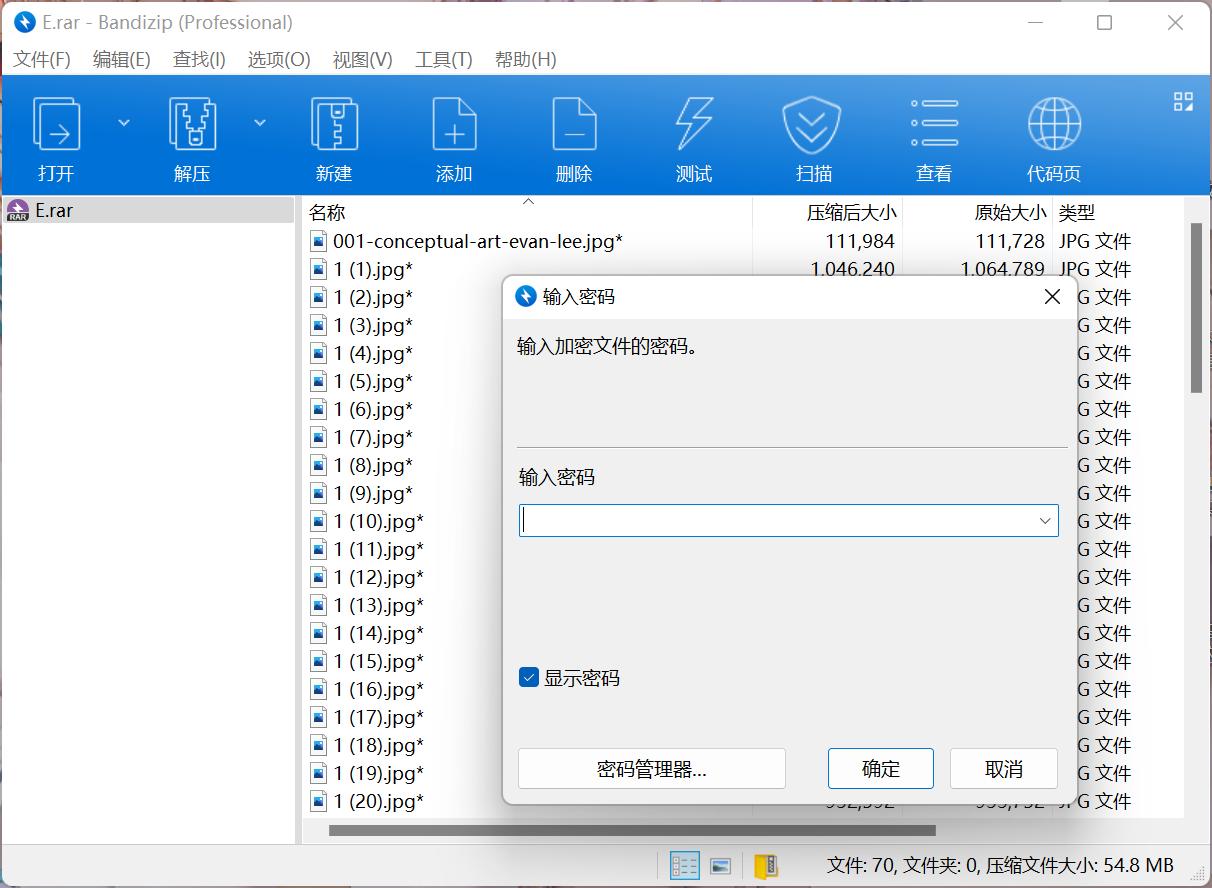Open the password history dropdown arrow
The width and height of the screenshot is (1212, 888).
coord(1045,521)
